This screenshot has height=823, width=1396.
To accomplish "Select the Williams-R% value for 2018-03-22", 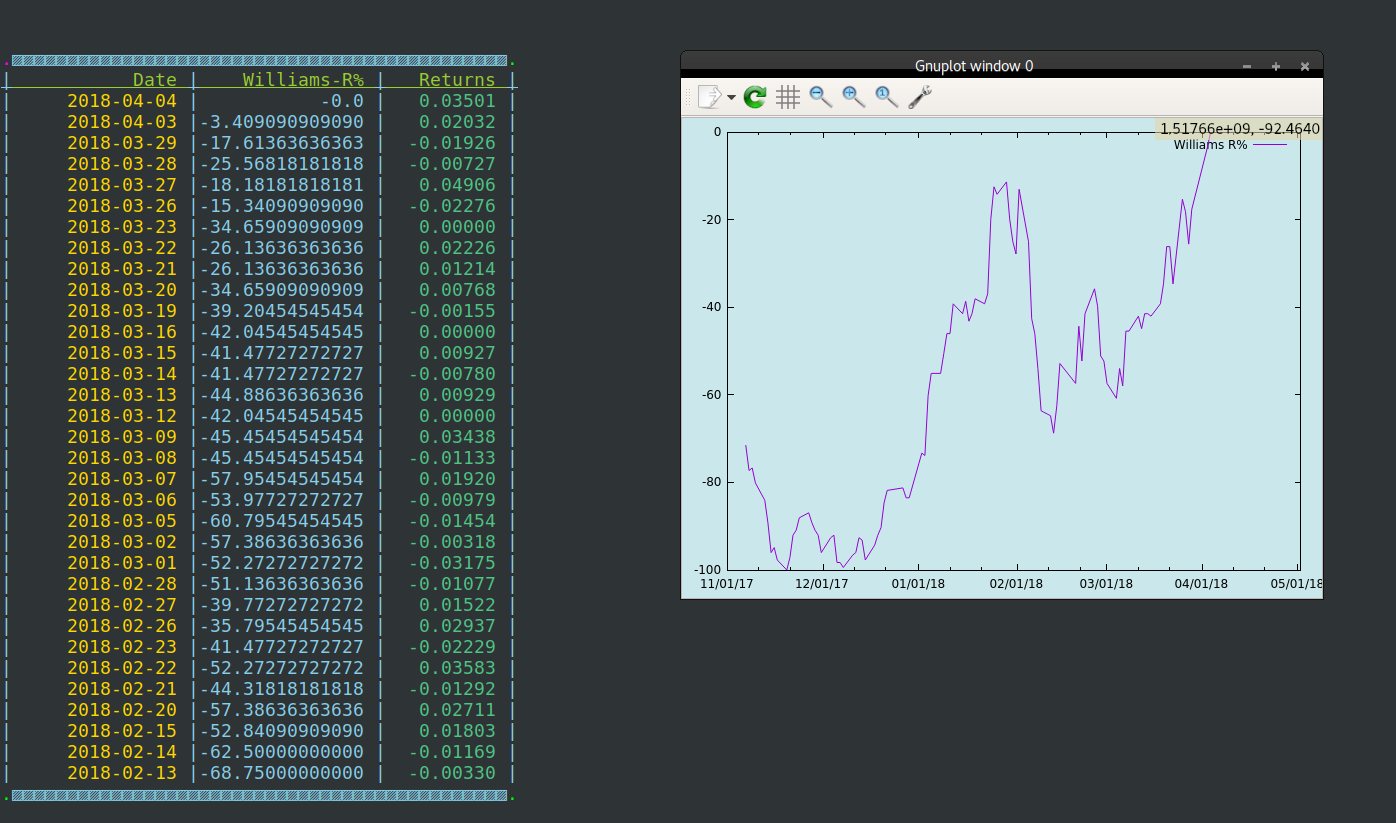I will click(282, 248).
